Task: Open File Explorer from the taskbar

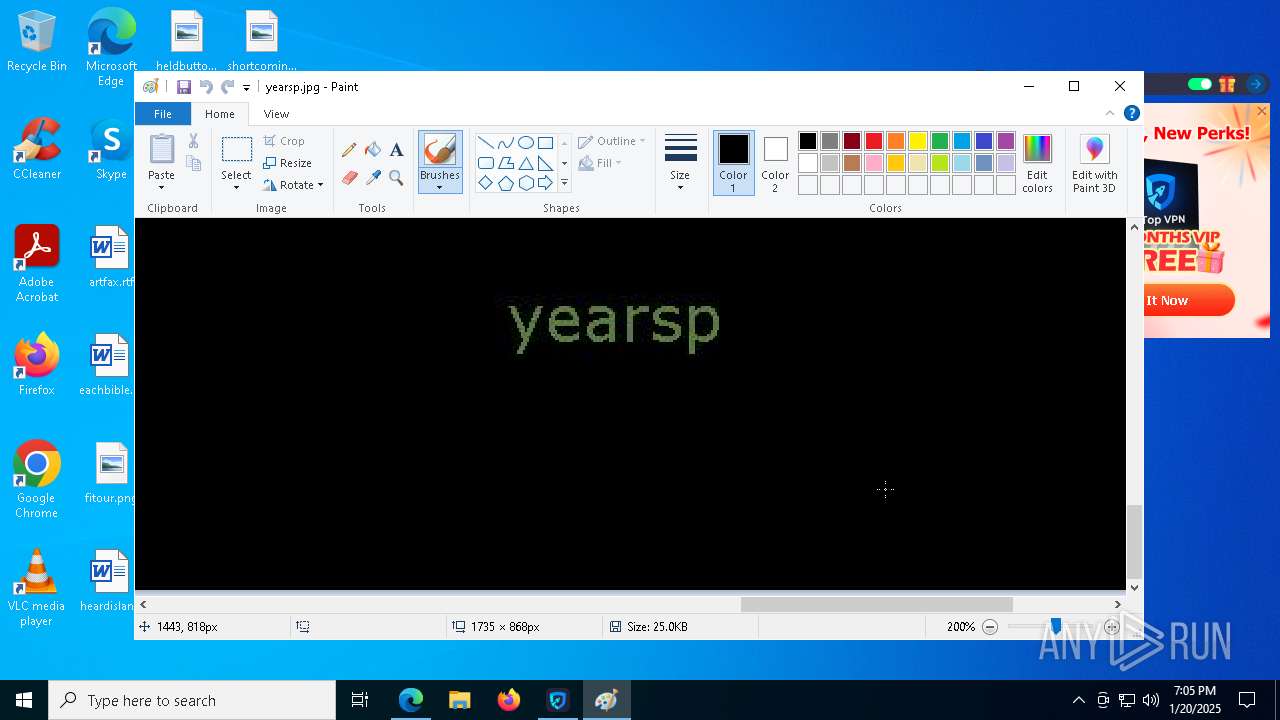Action: point(460,700)
